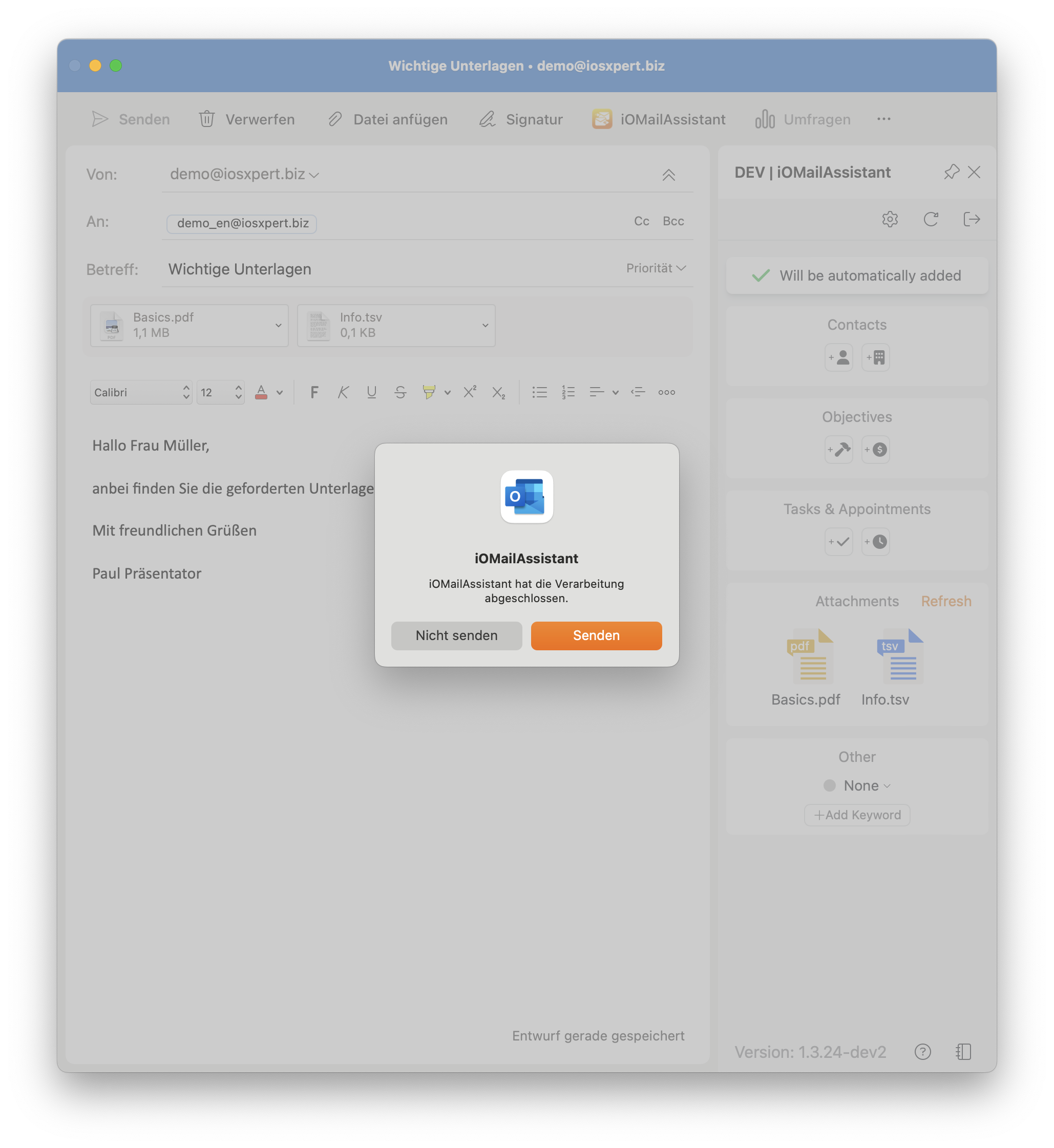Add a company contact via the building icon
The image size is (1054, 1148).
tap(875, 357)
